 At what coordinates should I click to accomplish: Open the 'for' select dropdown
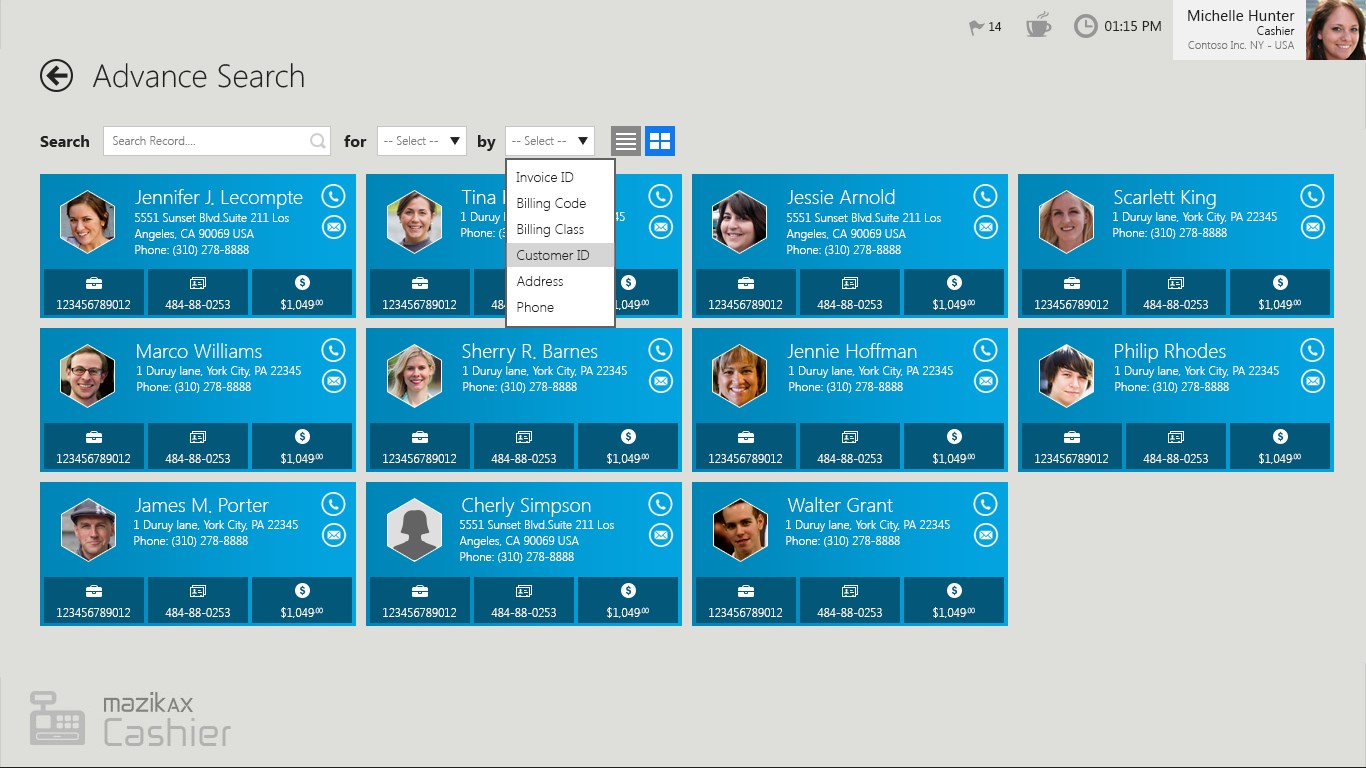click(x=421, y=141)
